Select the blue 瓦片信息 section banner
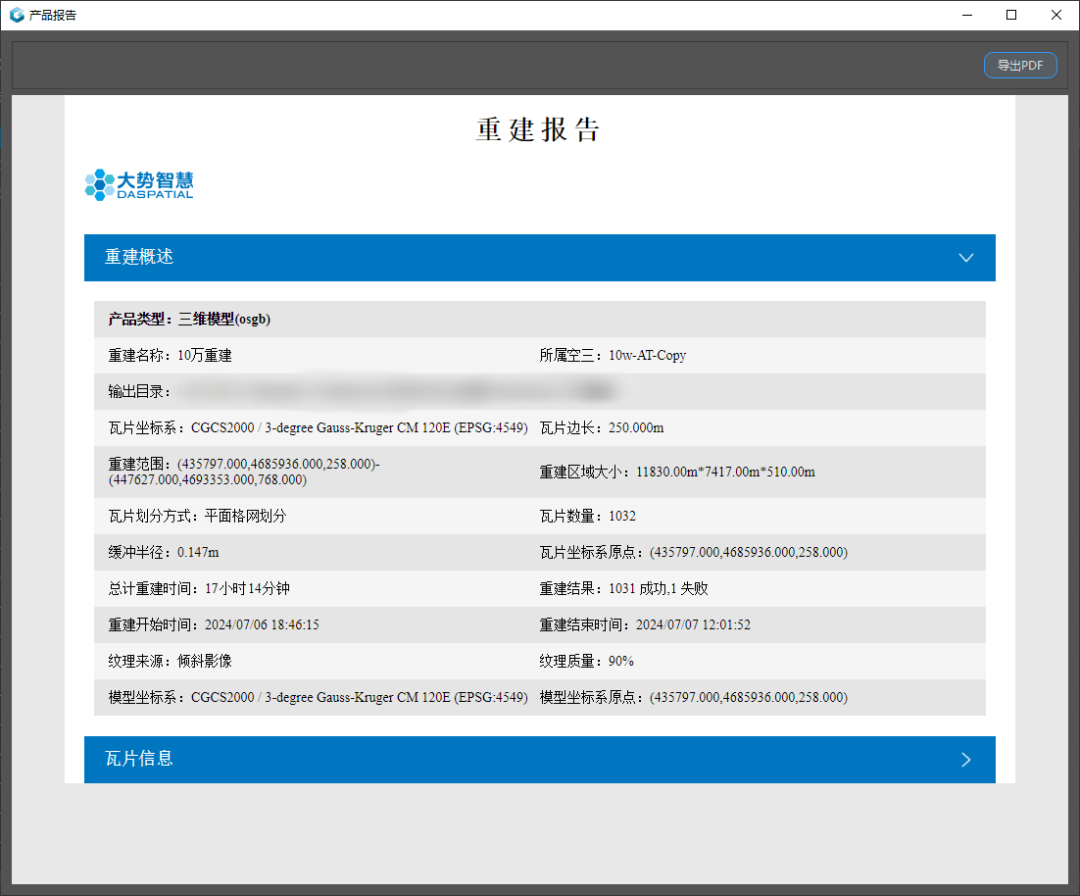Viewport: 1080px width, 896px height. 540,760
